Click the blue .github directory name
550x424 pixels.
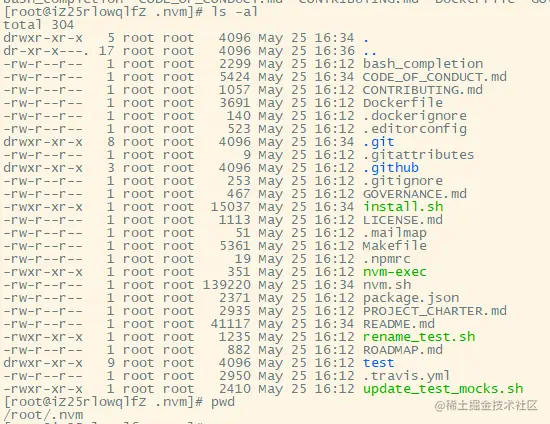391,168
